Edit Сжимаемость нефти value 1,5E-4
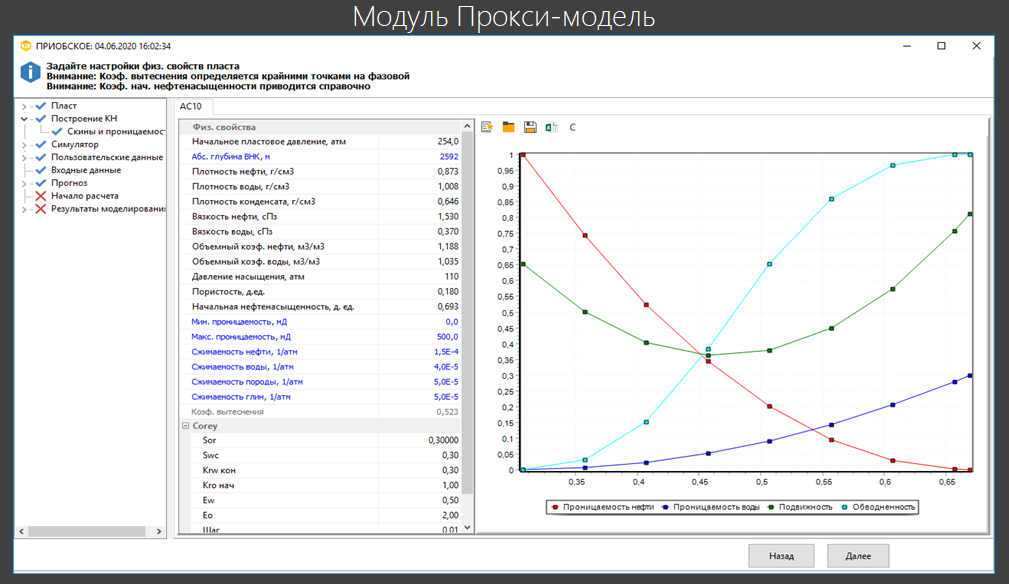 click(420, 352)
